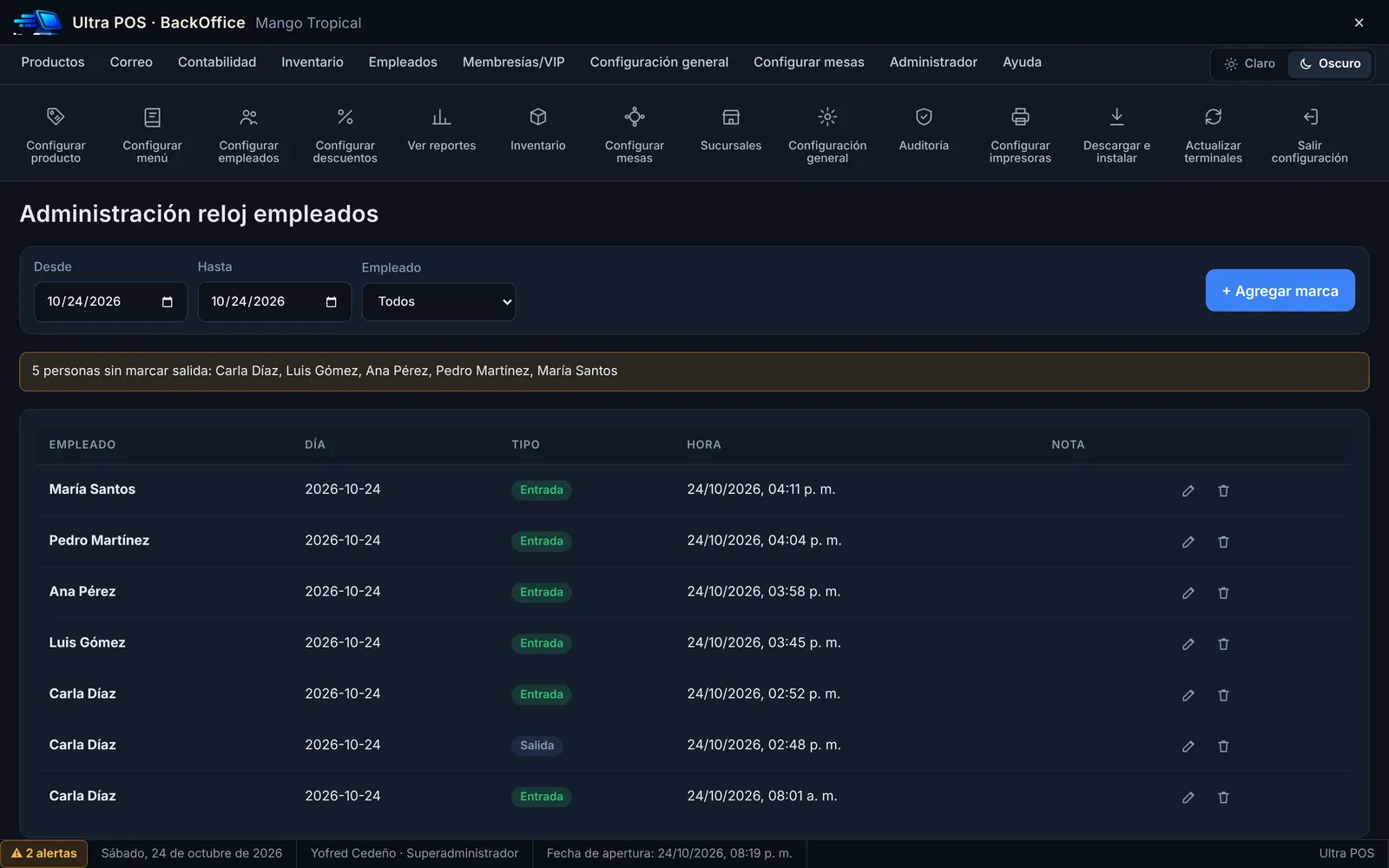Click the Empleado column header
This screenshot has width=1389, height=868.
(x=82, y=444)
